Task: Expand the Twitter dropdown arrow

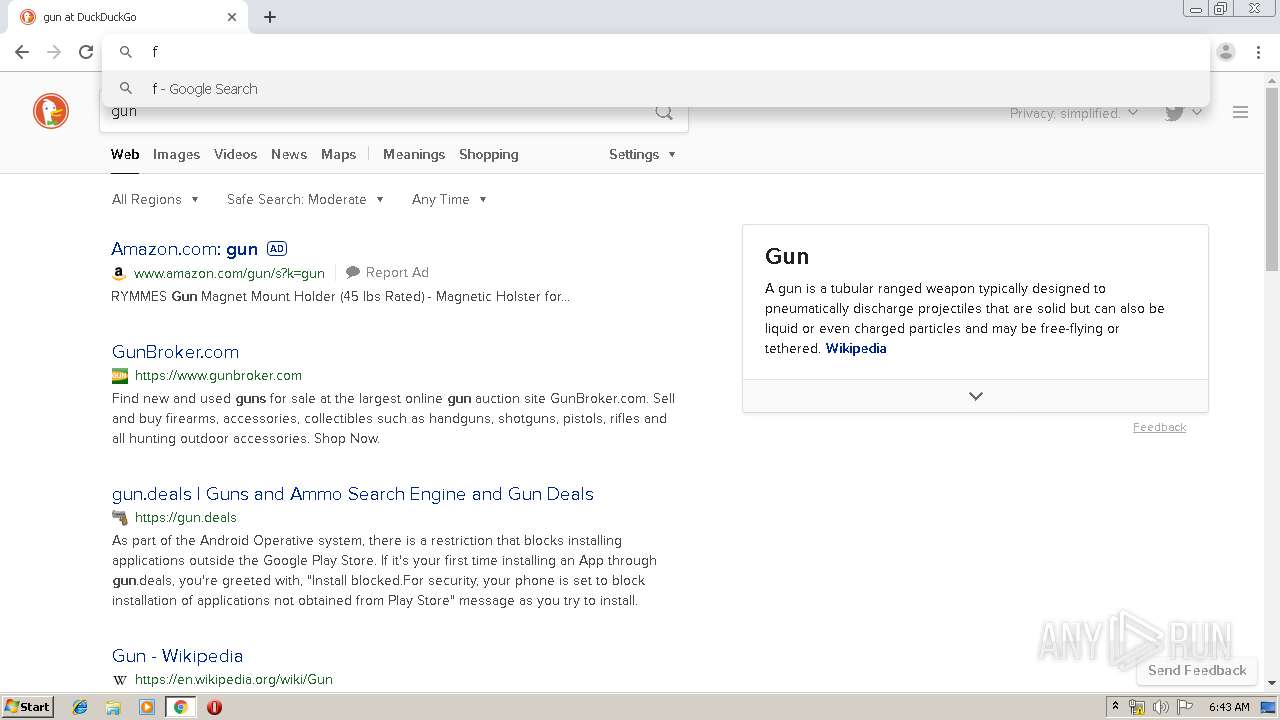Action: (x=1197, y=112)
